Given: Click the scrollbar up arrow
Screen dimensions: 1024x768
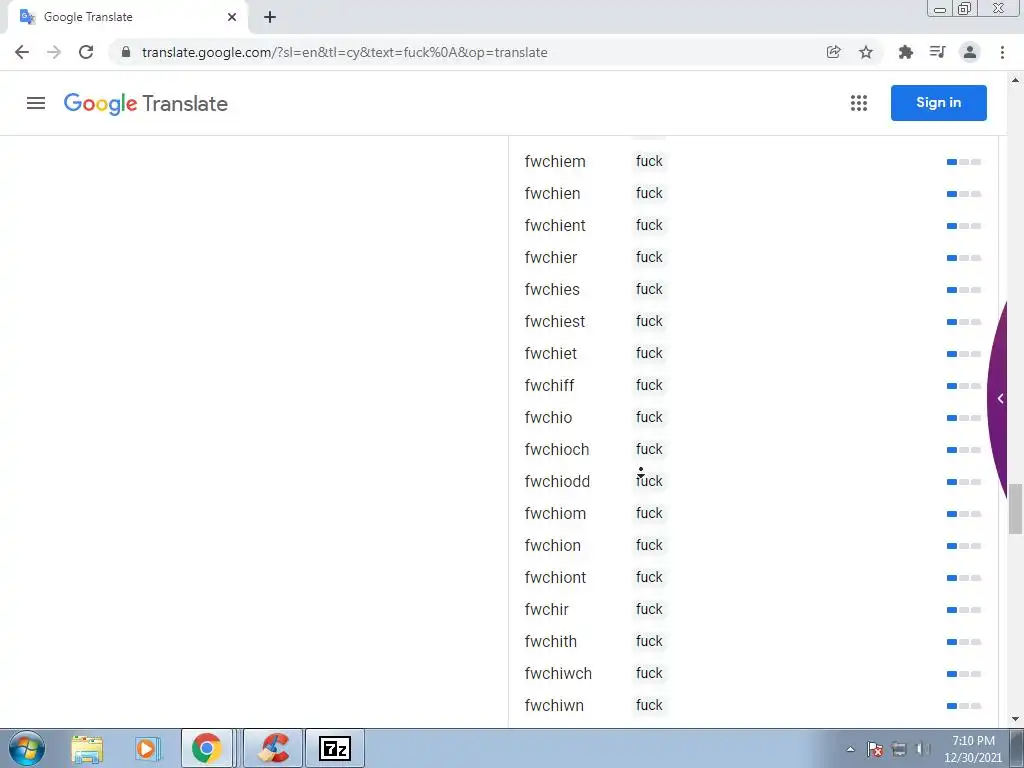Looking at the screenshot, I should click(x=1015, y=80).
